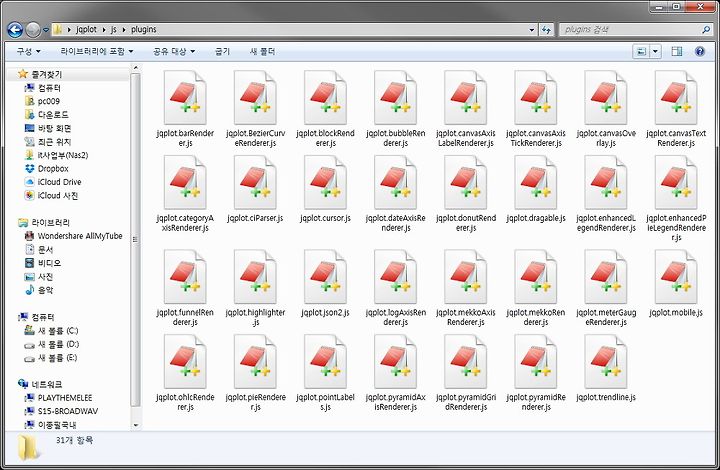The height and width of the screenshot is (470, 720).
Task: Select jqplot.mekkoRenderer.js file icon
Action: [x=536, y=277]
